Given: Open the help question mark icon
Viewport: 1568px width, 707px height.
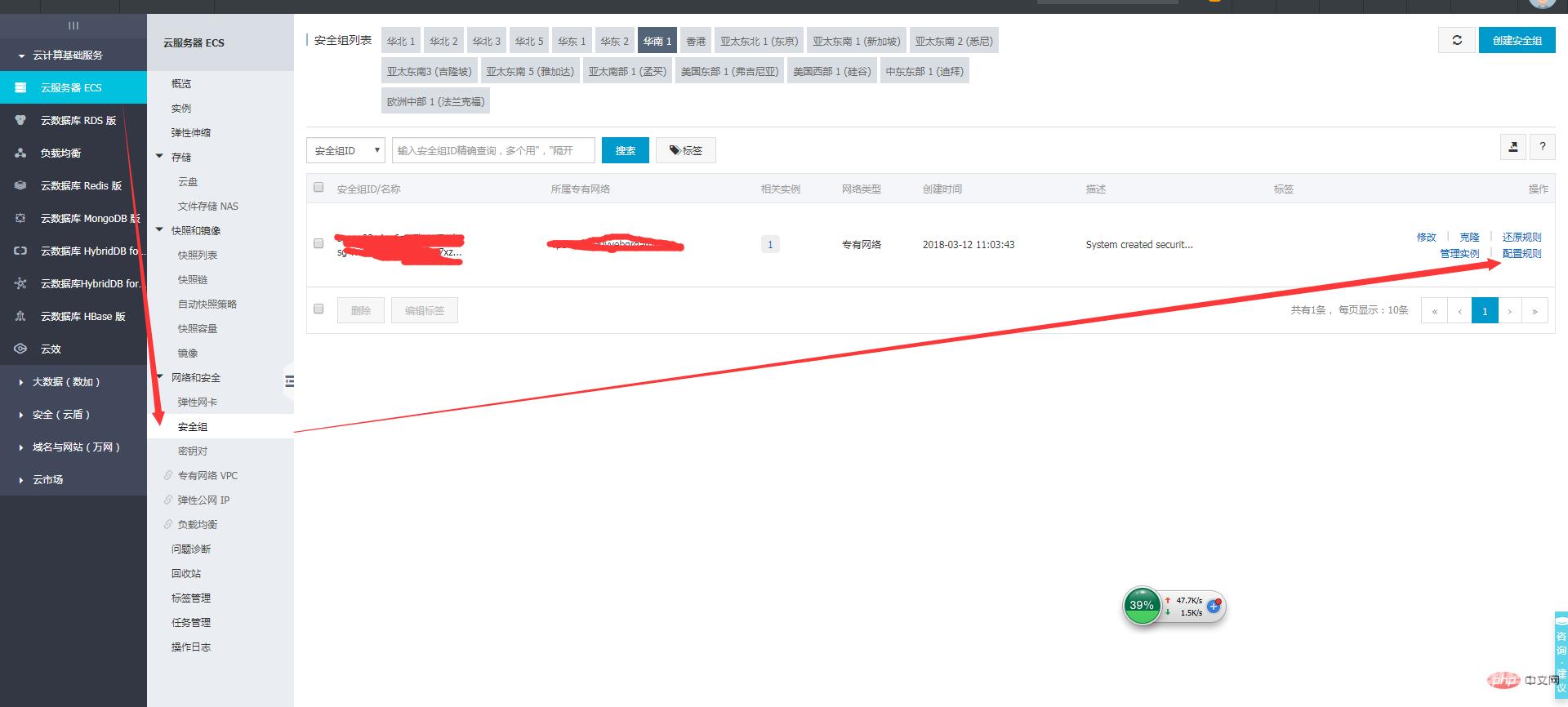Looking at the screenshot, I should (x=1542, y=147).
